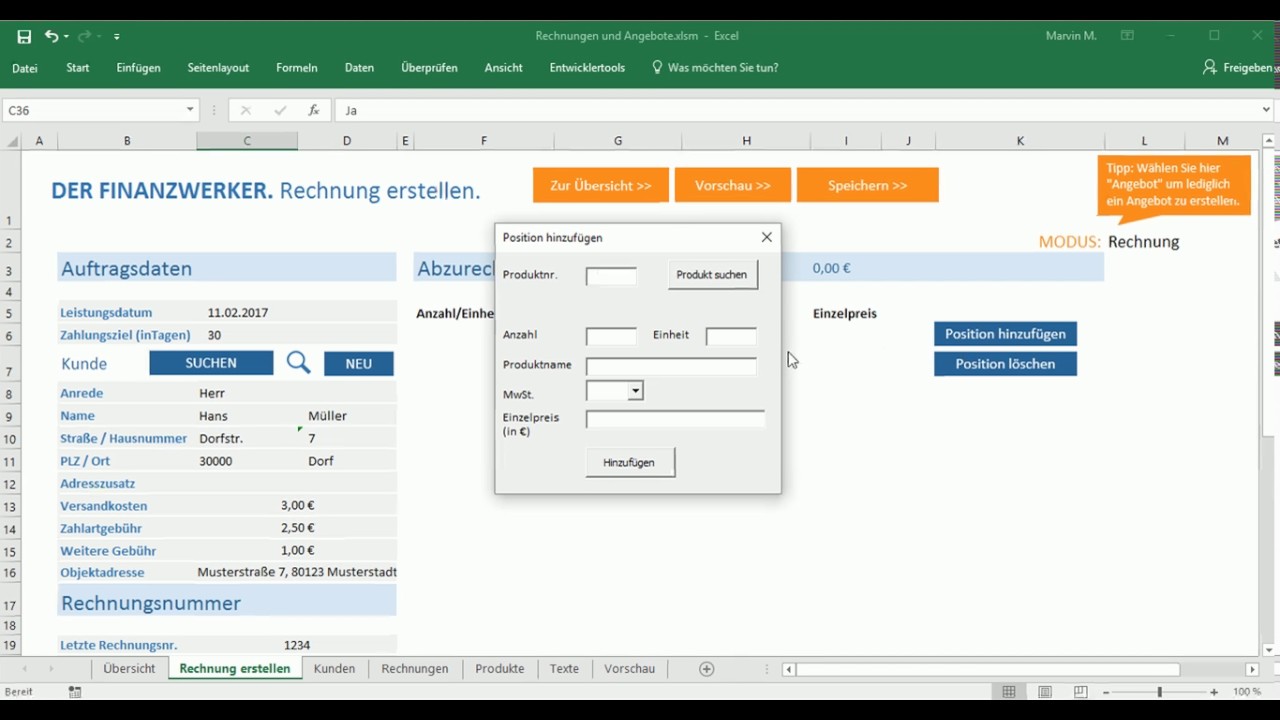Expand the Name Box dropdown arrow
This screenshot has width=1280, height=720.
(190, 110)
